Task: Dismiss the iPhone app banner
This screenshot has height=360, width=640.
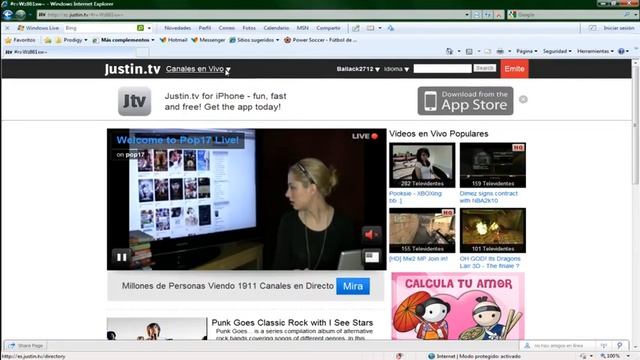Action: tap(523, 99)
